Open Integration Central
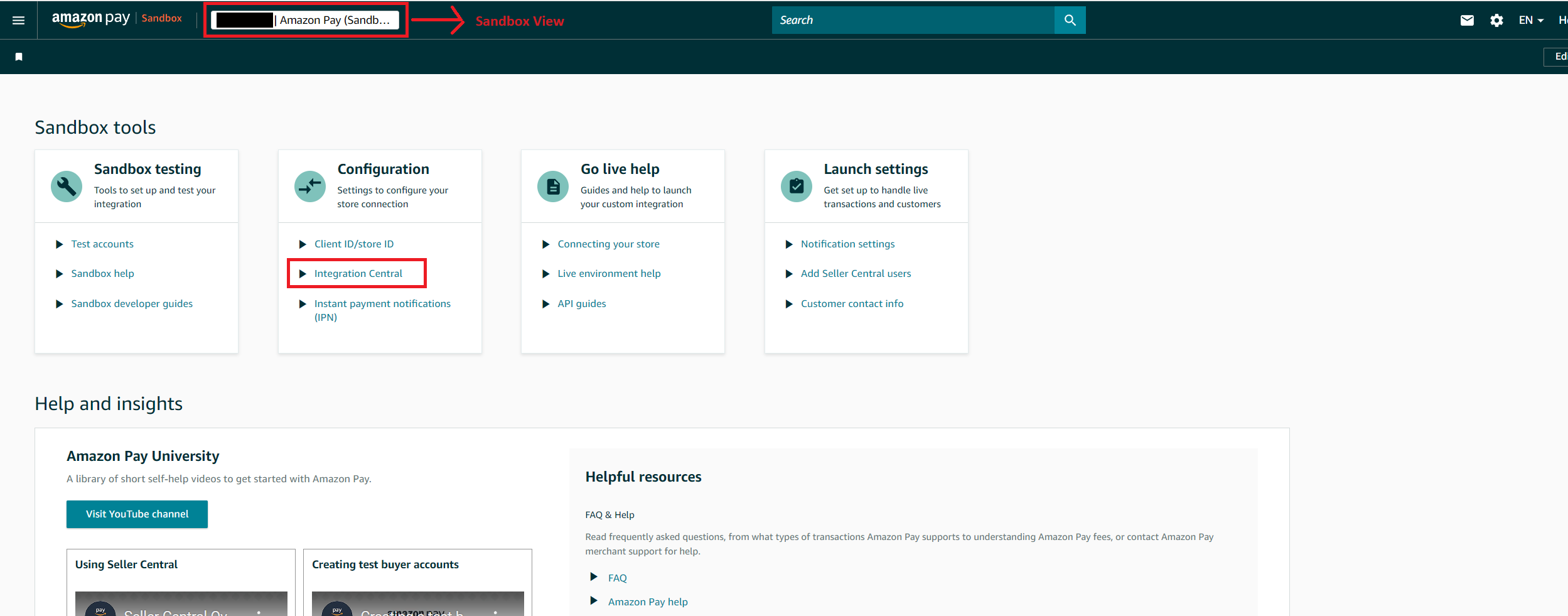 pyautogui.click(x=358, y=273)
